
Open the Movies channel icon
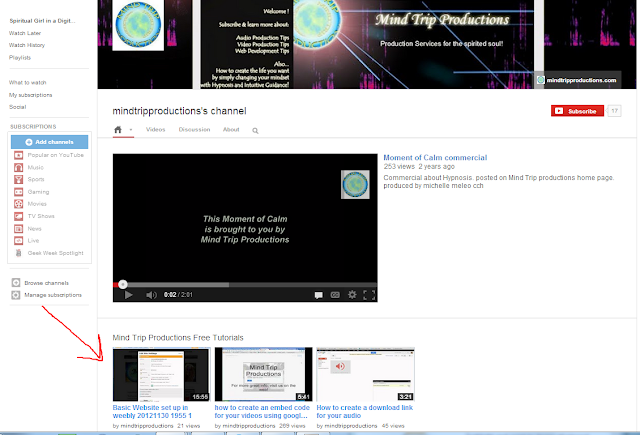point(18,204)
